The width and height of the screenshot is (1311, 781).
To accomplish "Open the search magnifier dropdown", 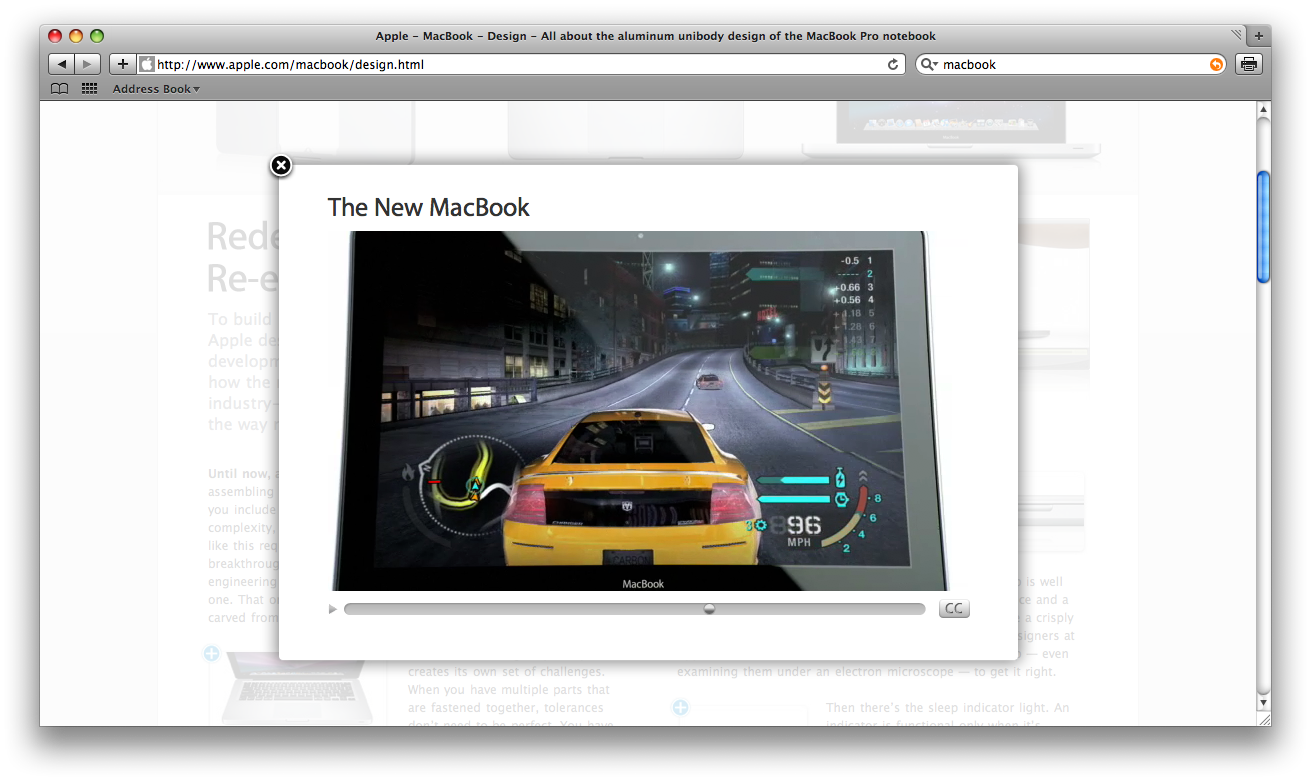I will point(929,64).
